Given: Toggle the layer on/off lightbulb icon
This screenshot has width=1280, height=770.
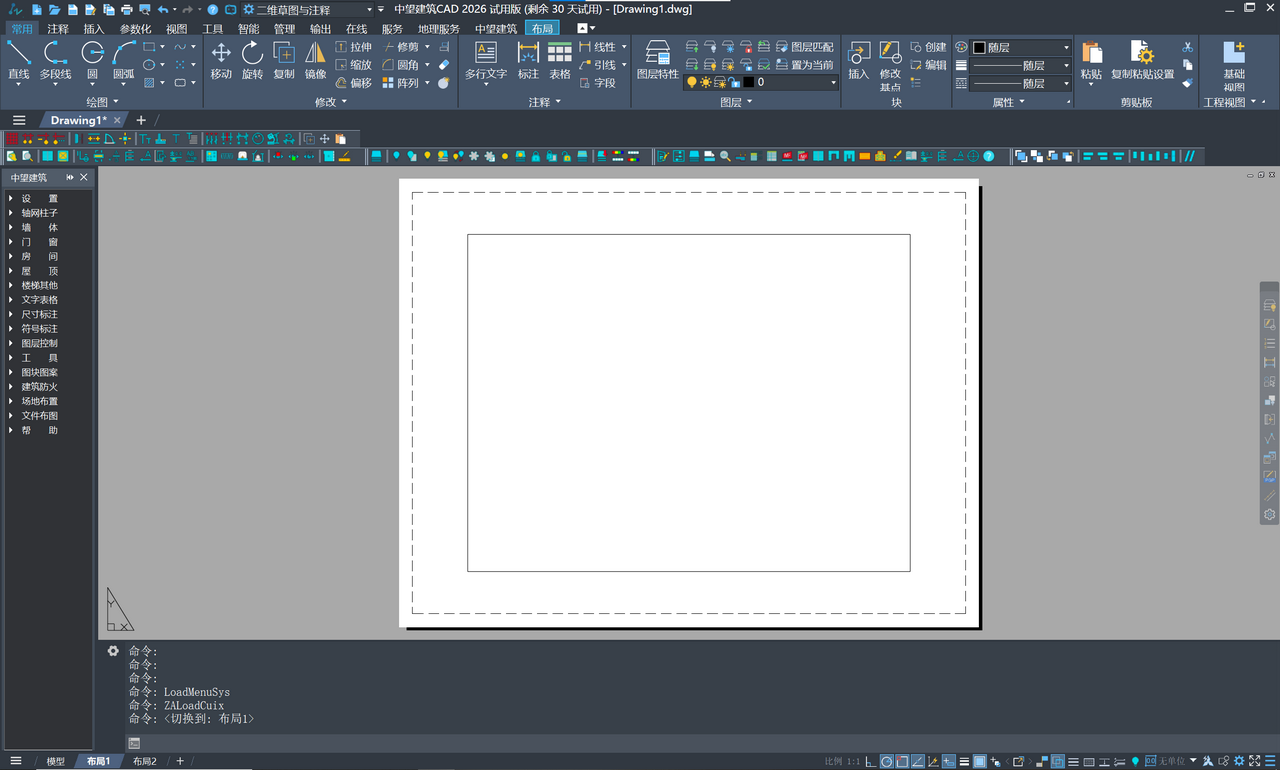Looking at the screenshot, I should click(691, 82).
